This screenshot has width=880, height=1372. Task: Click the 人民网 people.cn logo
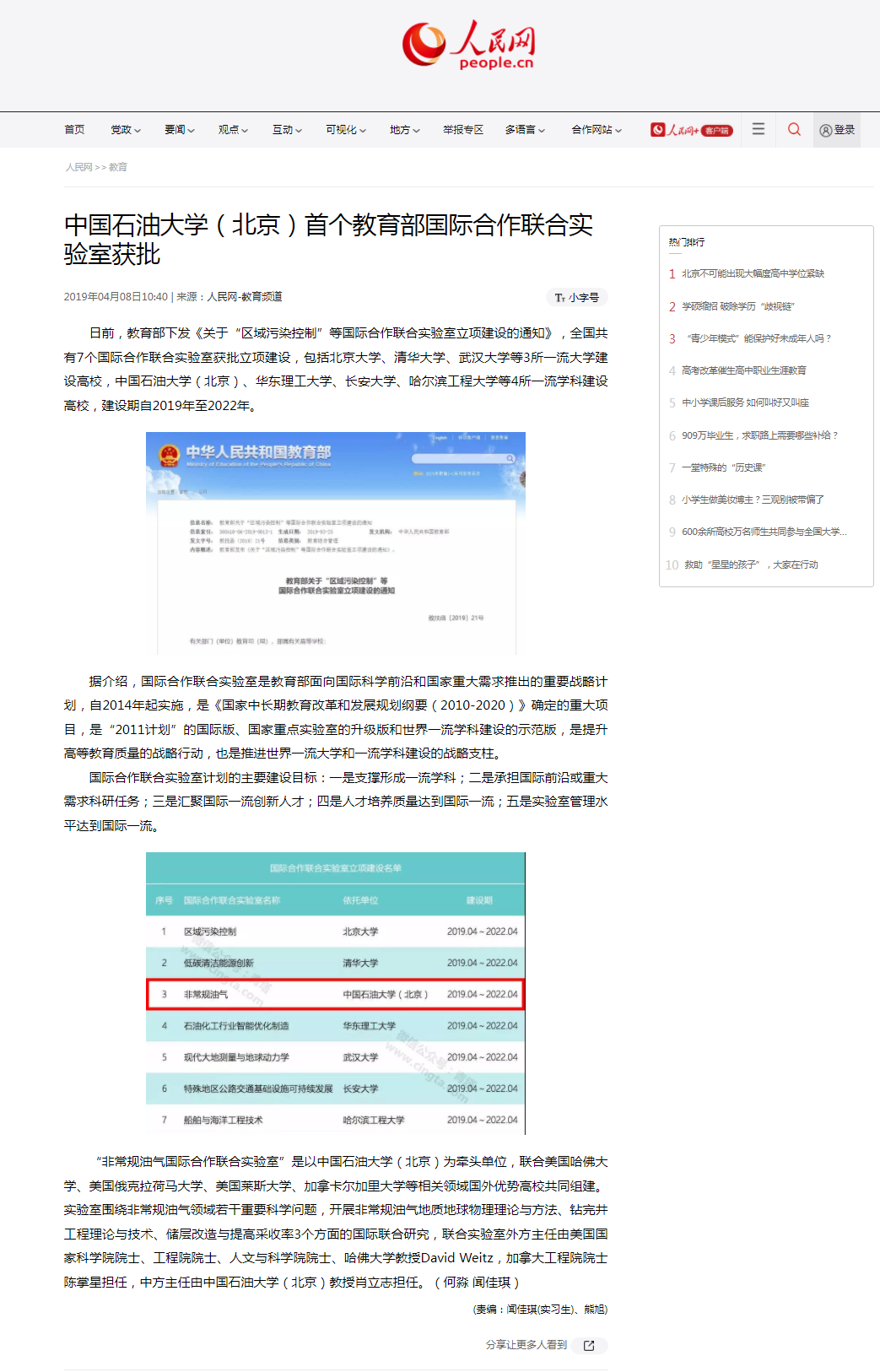468,46
